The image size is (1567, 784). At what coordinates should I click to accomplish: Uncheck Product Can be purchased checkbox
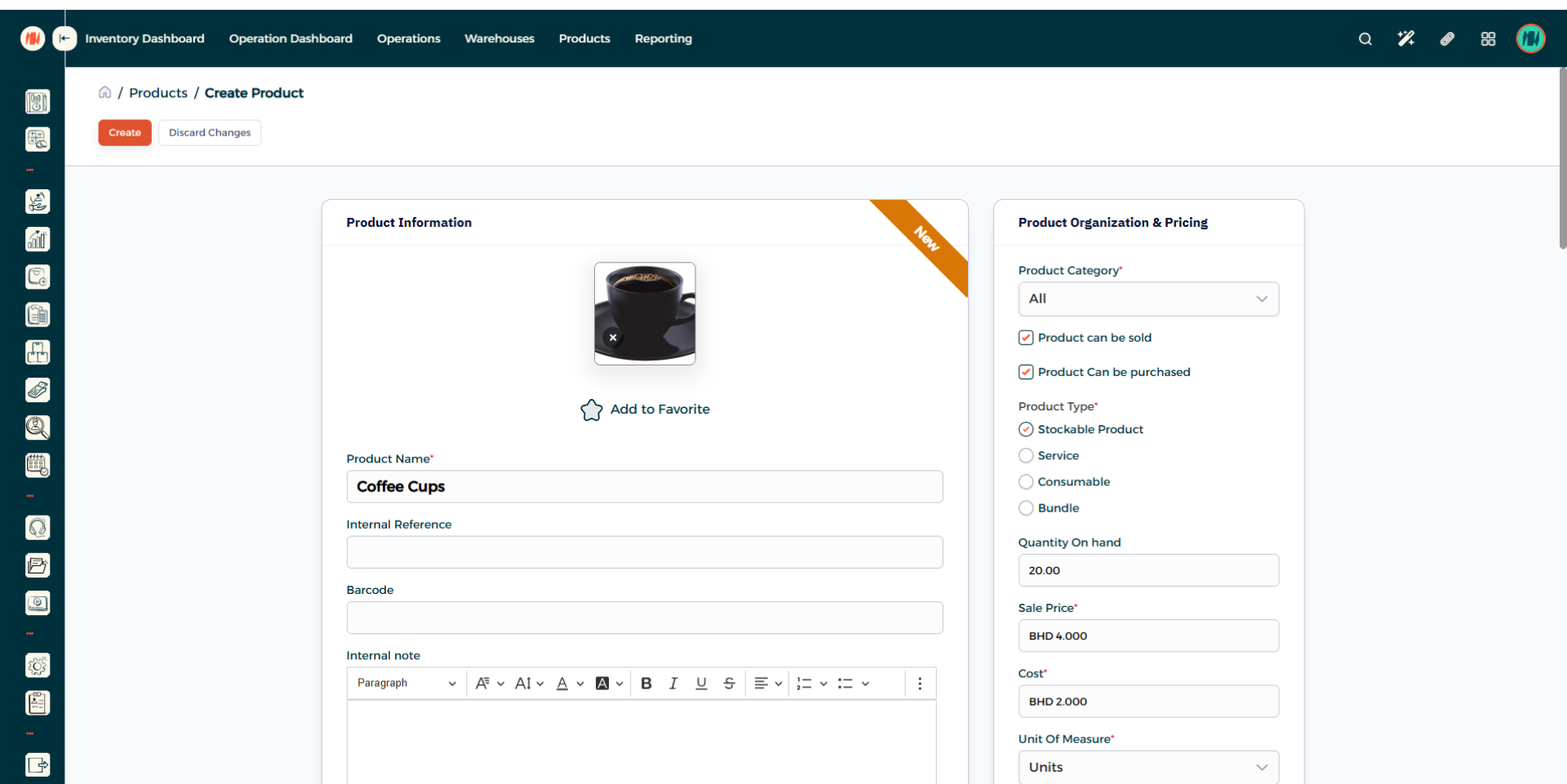pos(1026,372)
